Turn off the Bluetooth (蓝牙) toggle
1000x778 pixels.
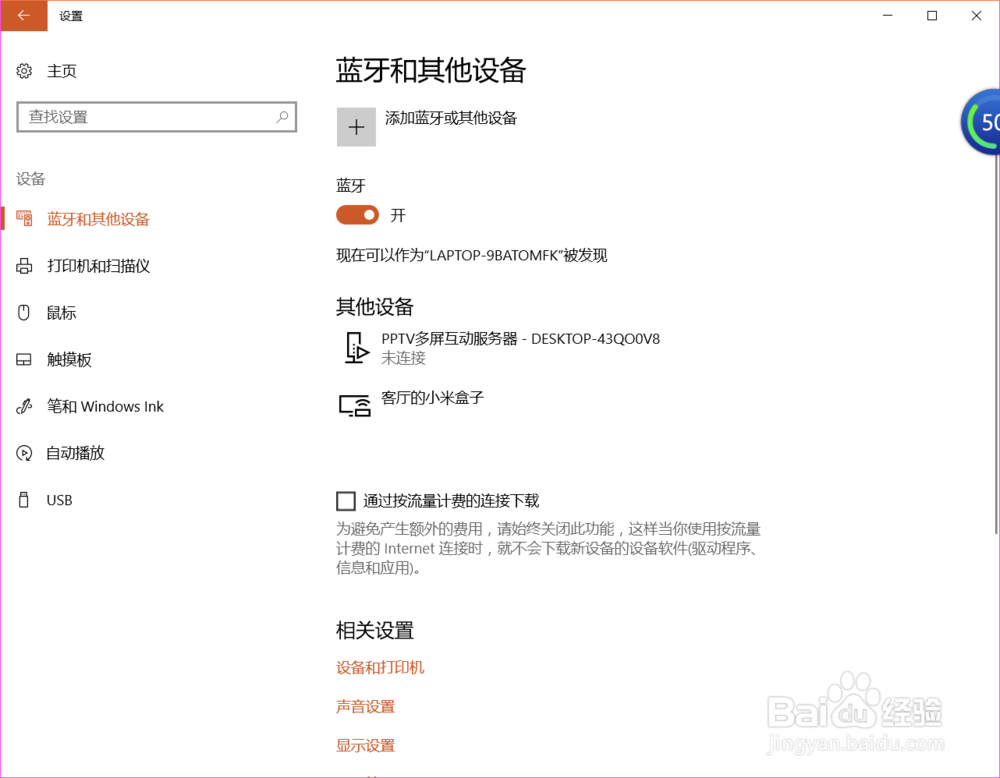click(x=357, y=215)
